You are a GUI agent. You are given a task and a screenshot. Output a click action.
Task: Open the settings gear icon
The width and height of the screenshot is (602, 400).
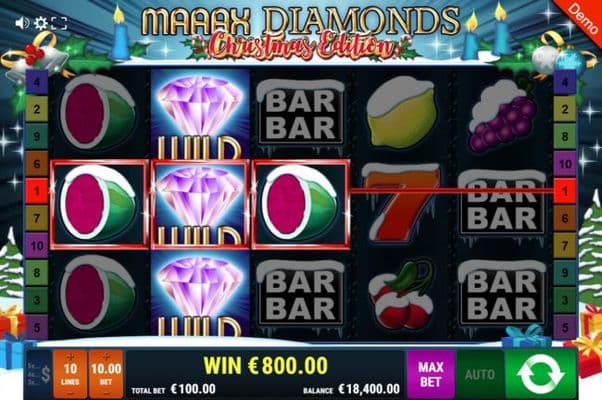41,23
